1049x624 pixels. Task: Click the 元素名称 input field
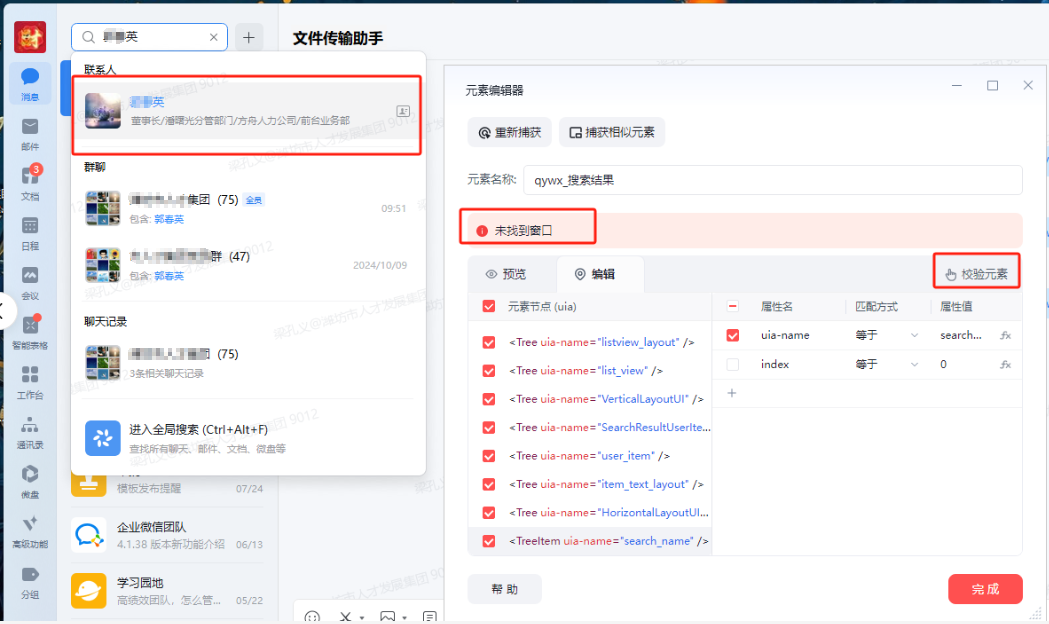[x=773, y=180]
